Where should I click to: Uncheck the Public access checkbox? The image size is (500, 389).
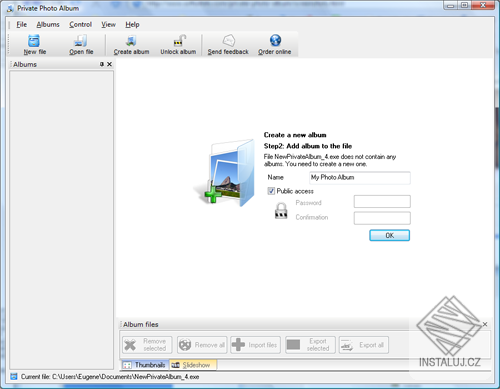(x=271, y=191)
